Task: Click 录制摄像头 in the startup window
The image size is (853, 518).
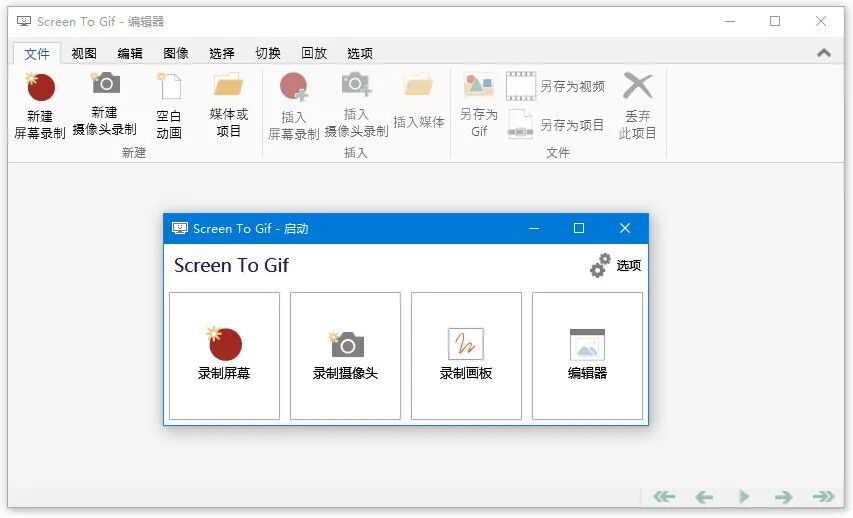Action: click(345, 356)
